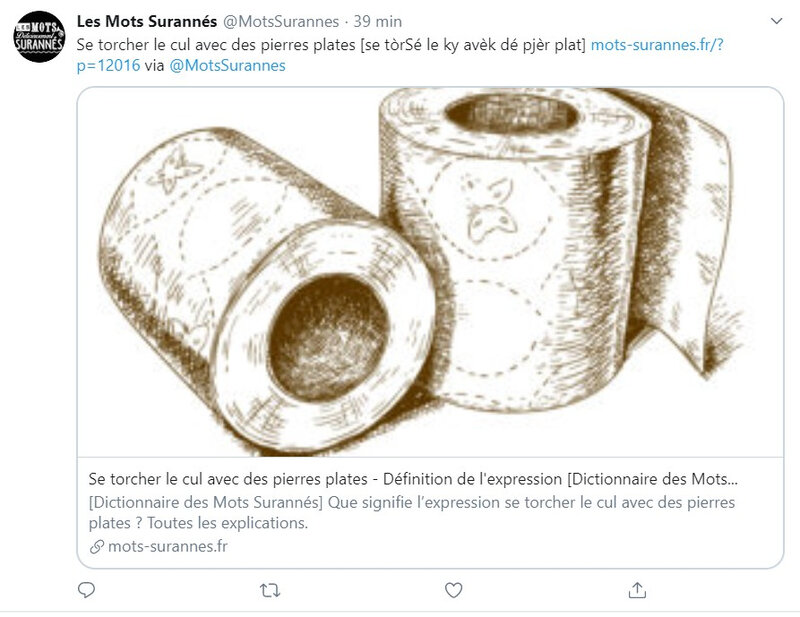800x617 pixels.
Task: Expand the tweet options chevron menu
Action: 777,20
